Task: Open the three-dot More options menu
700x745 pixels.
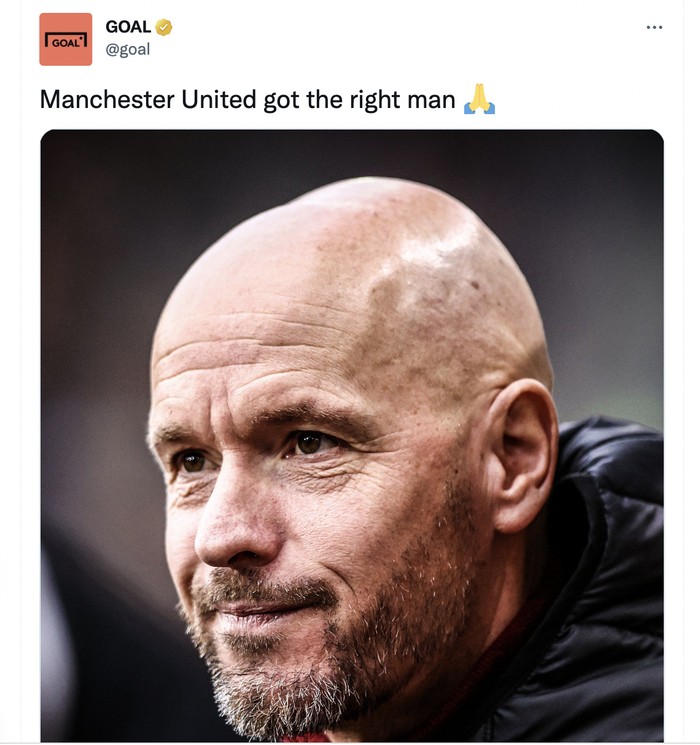Action: (655, 27)
